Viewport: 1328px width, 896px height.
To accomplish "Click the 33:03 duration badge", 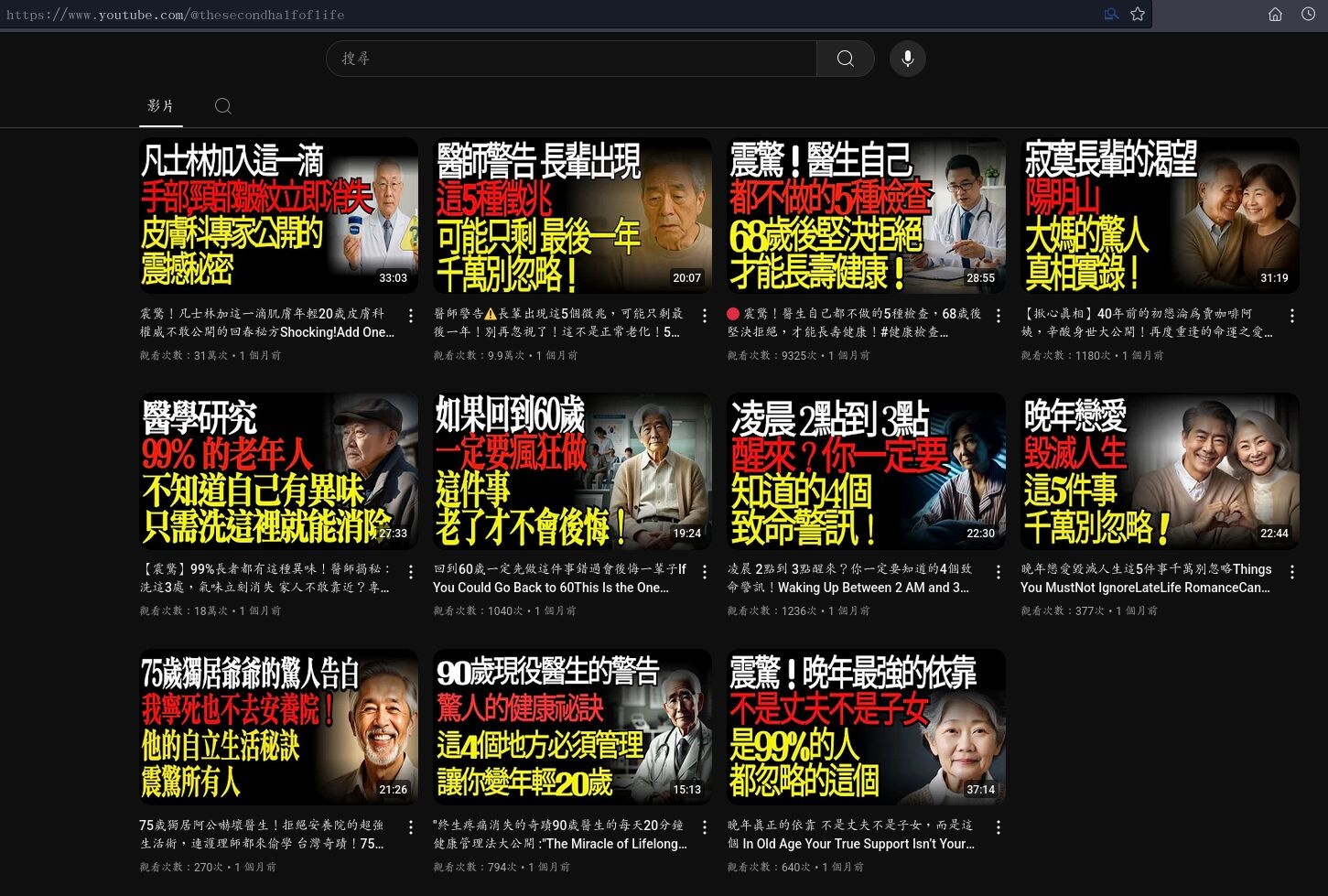I will tap(394, 278).
